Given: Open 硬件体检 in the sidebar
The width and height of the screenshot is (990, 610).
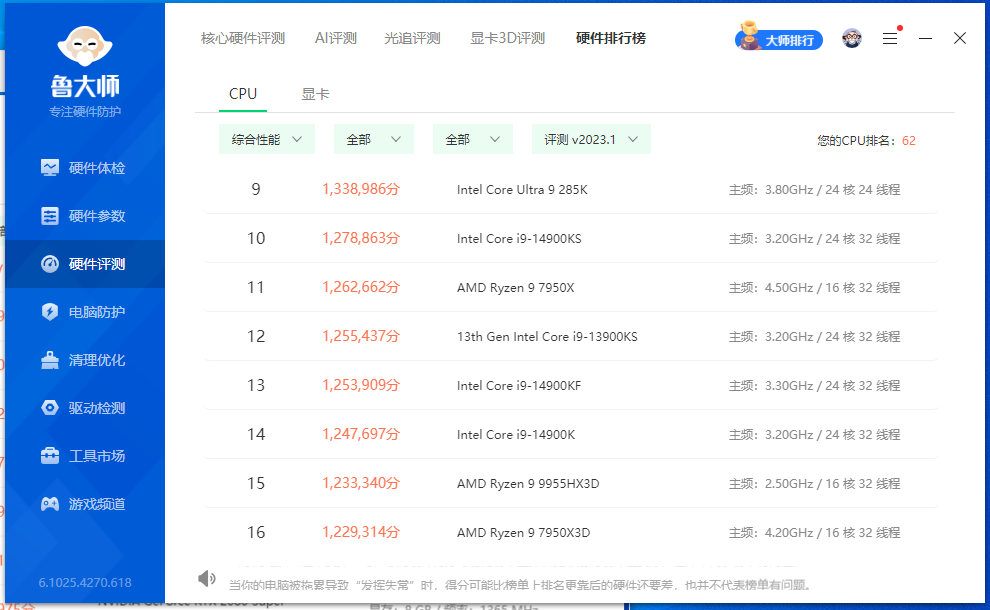Looking at the screenshot, I should 85,168.
